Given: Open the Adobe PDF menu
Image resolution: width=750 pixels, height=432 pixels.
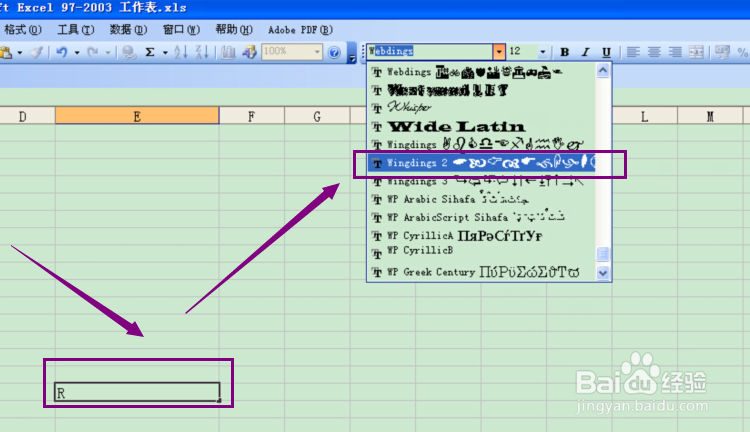Looking at the screenshot, I should click(x=300, y=30).
